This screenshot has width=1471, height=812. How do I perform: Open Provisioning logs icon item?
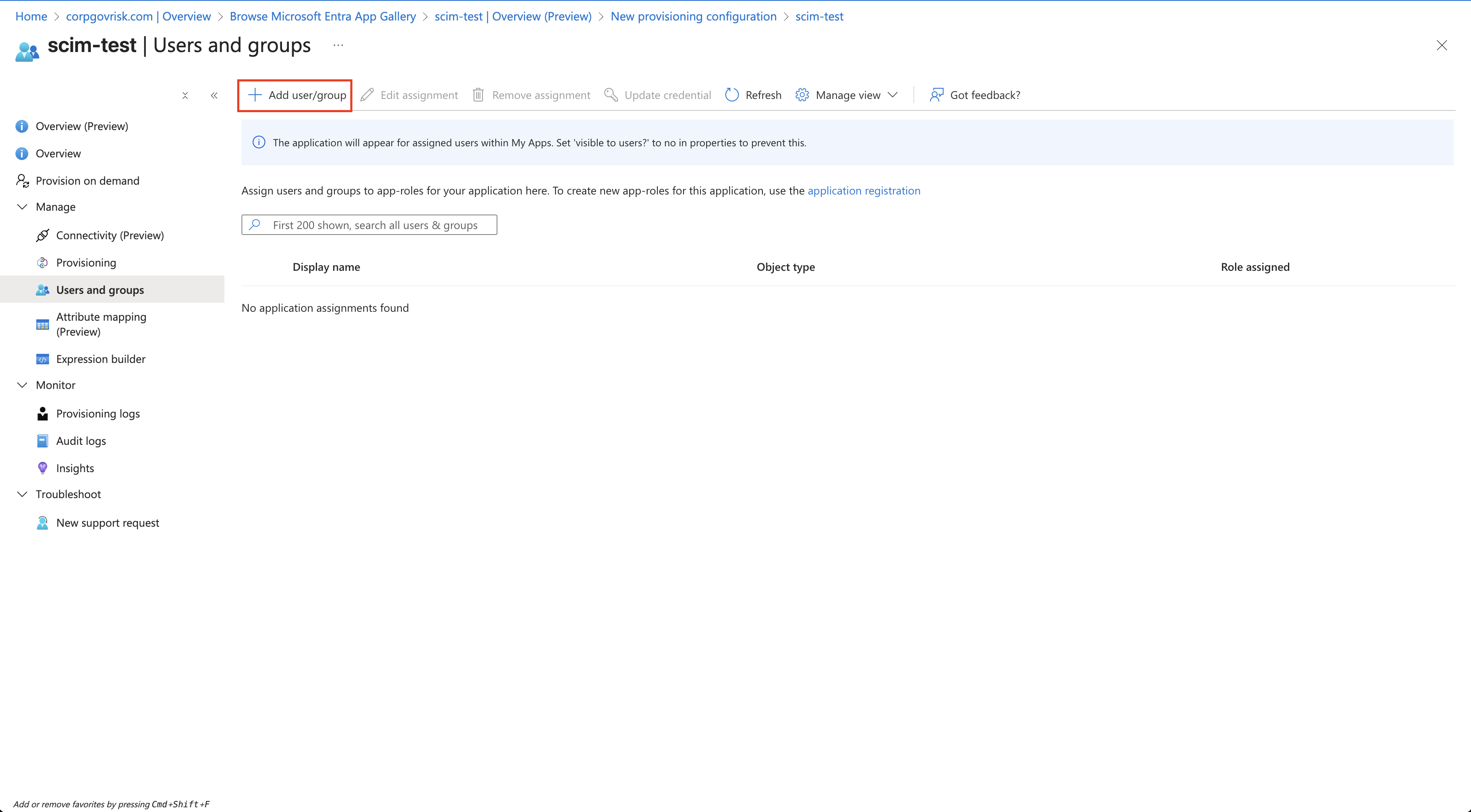(x=42, y=413)
